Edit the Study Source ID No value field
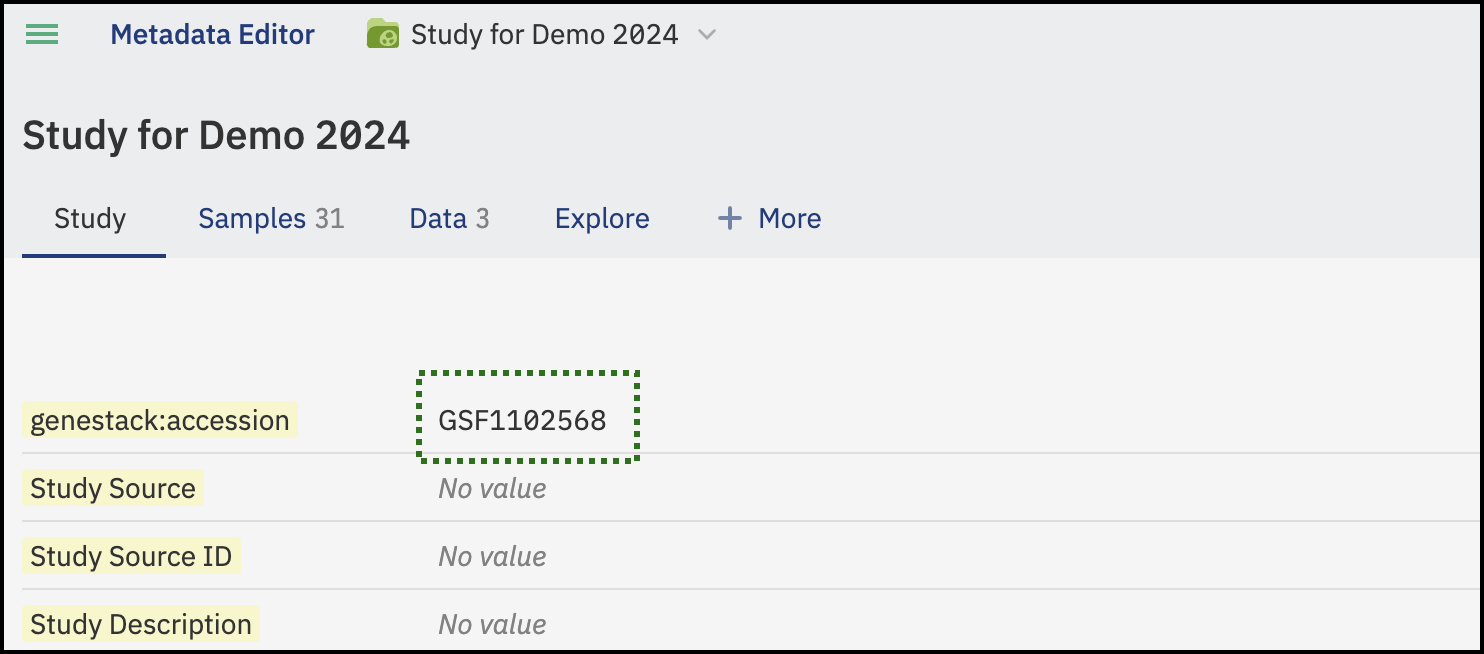 tap(492, 556)
